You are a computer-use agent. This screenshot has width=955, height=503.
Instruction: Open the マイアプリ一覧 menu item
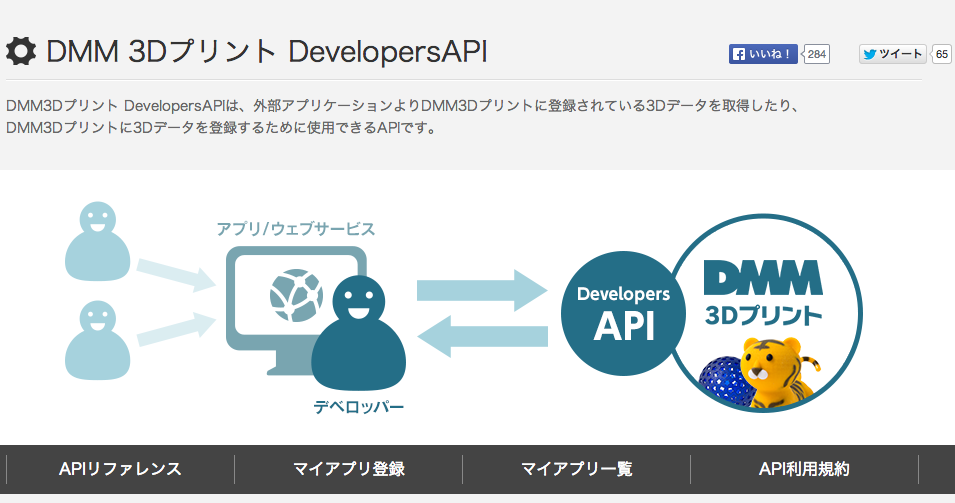[576, 469]
